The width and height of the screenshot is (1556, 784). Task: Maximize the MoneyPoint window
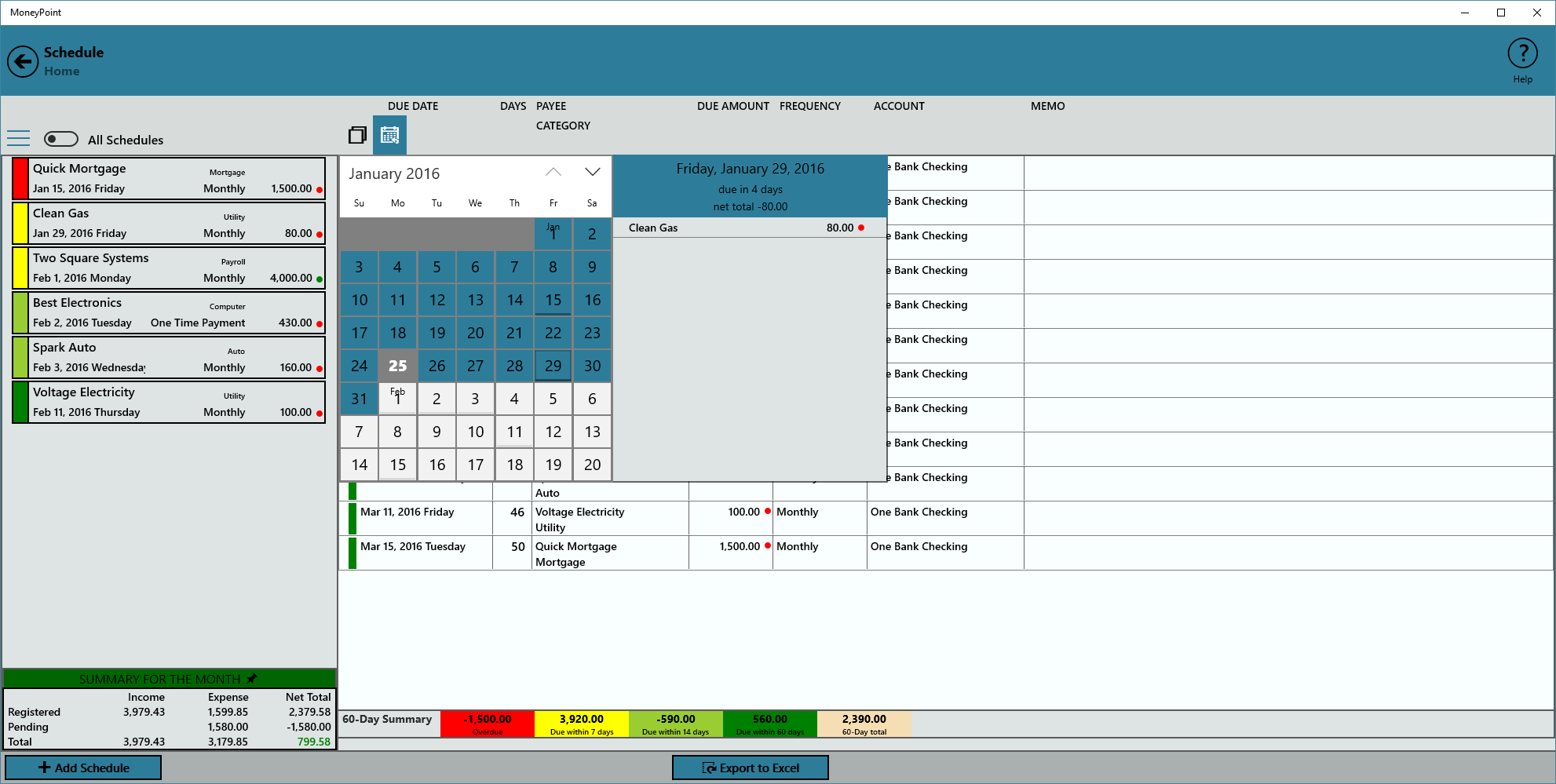pos(1501,13)
